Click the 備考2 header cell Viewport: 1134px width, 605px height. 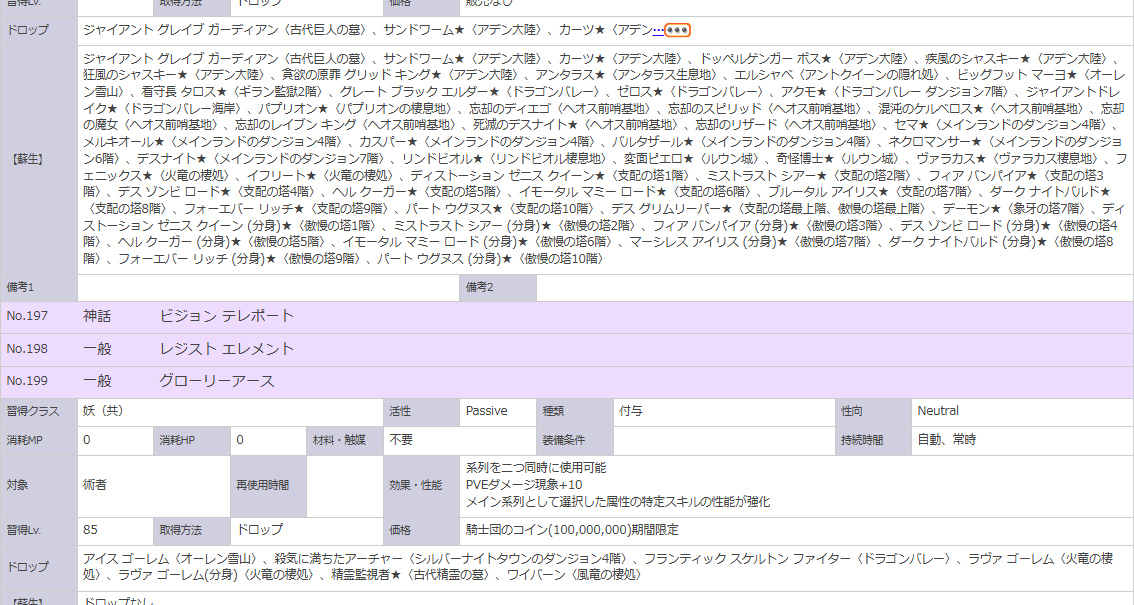coord(498,288)
